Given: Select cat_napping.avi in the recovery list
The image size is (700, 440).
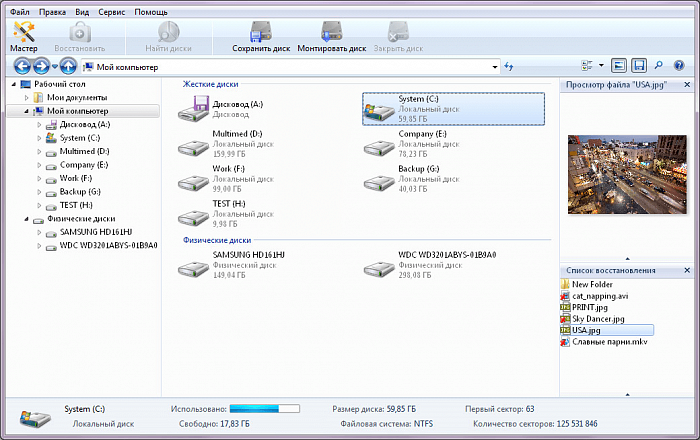Looking at the screenshot, I should pos(600,296).
